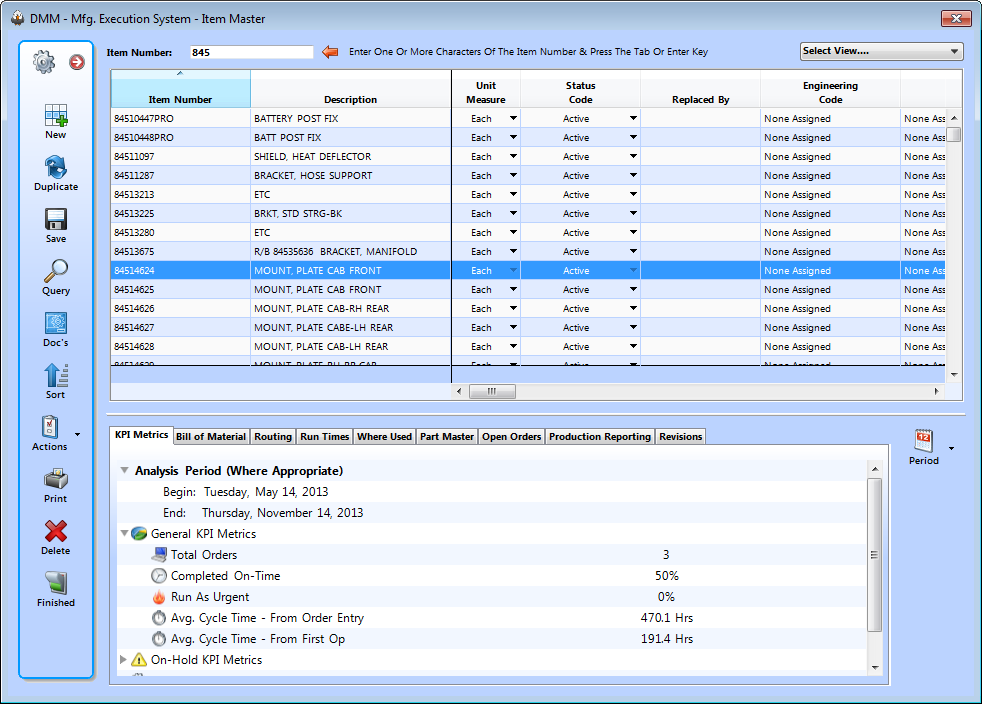This screenshot has width=982, height=704.
Task: Open Unit Measure dropdown for item 84514626
Action: (x=513, y=308)
